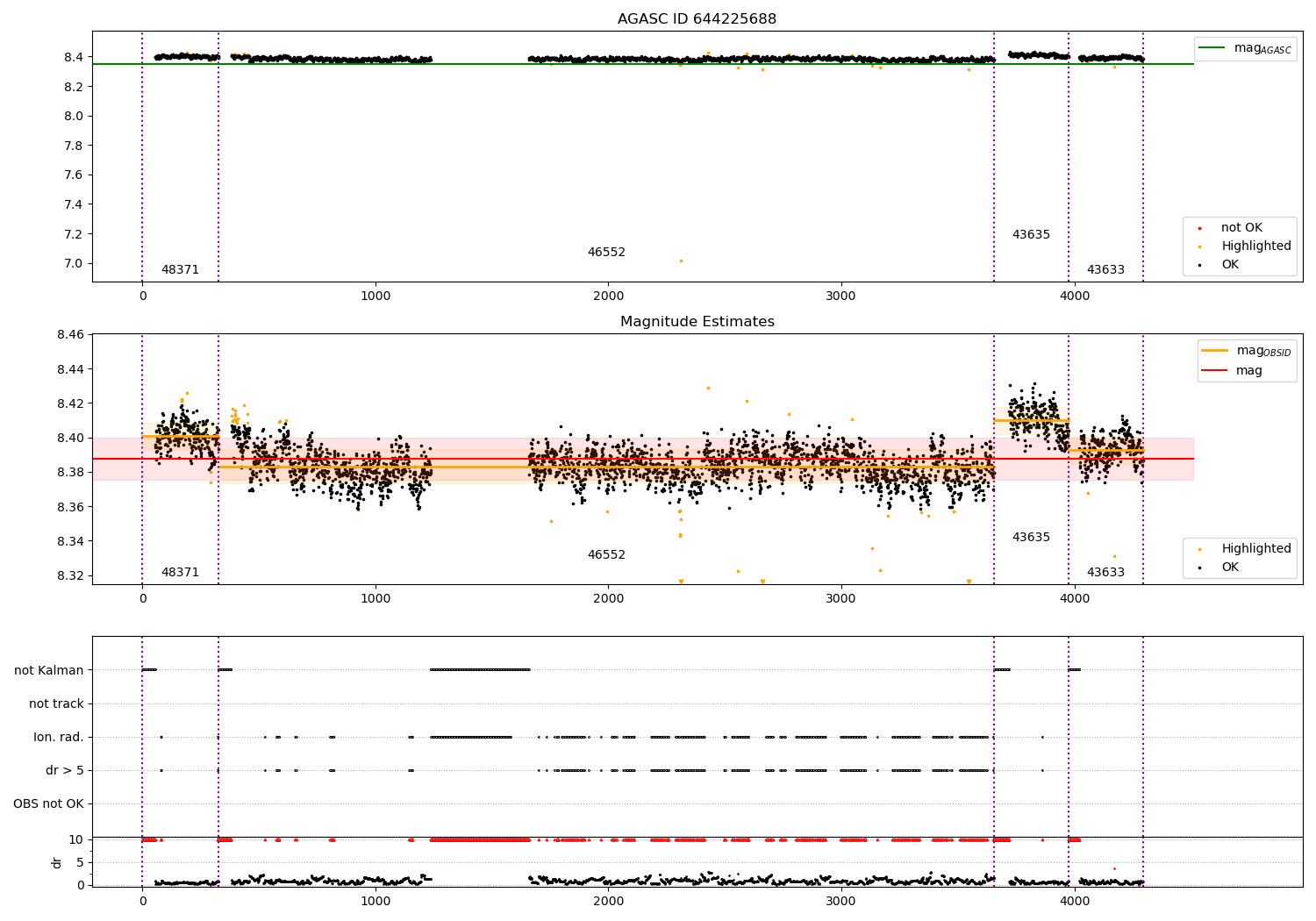Click x-axis tick 4000 of bottom panel
1316x921 pixels.
coord(1075,901)
